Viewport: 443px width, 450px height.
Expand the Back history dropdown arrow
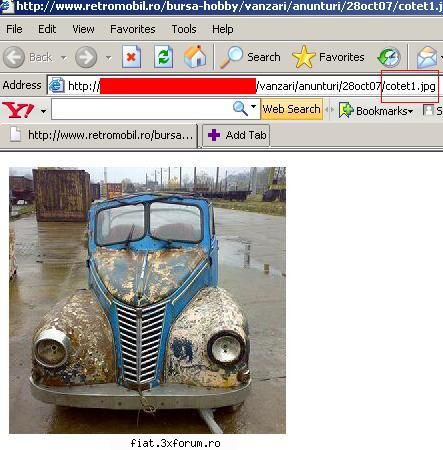point(63,58)
